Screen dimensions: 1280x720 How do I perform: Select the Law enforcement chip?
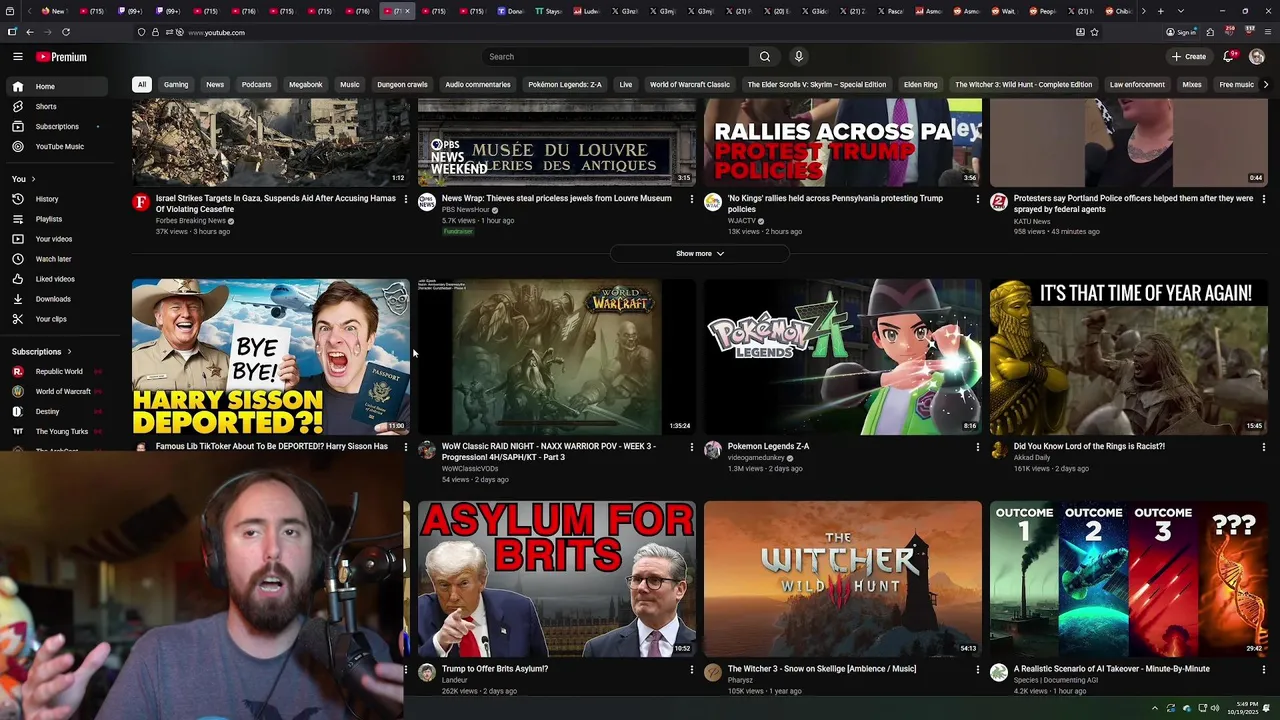coord(1137,85)
